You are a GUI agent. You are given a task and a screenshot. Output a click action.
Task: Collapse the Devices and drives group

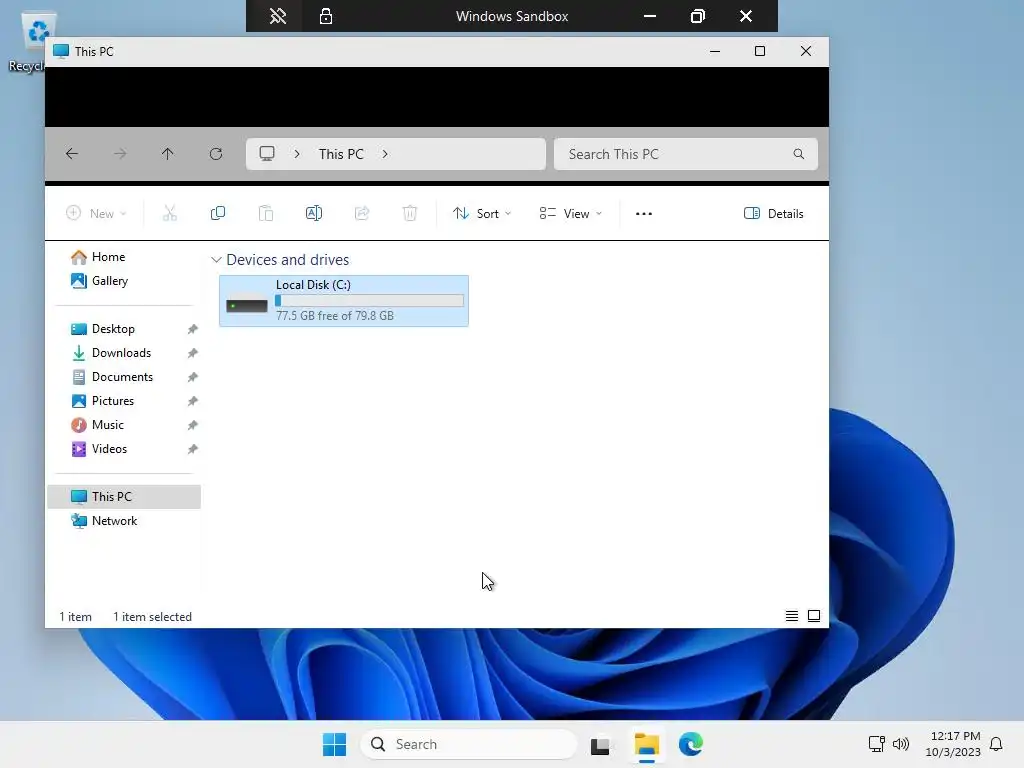click(216, 260)
